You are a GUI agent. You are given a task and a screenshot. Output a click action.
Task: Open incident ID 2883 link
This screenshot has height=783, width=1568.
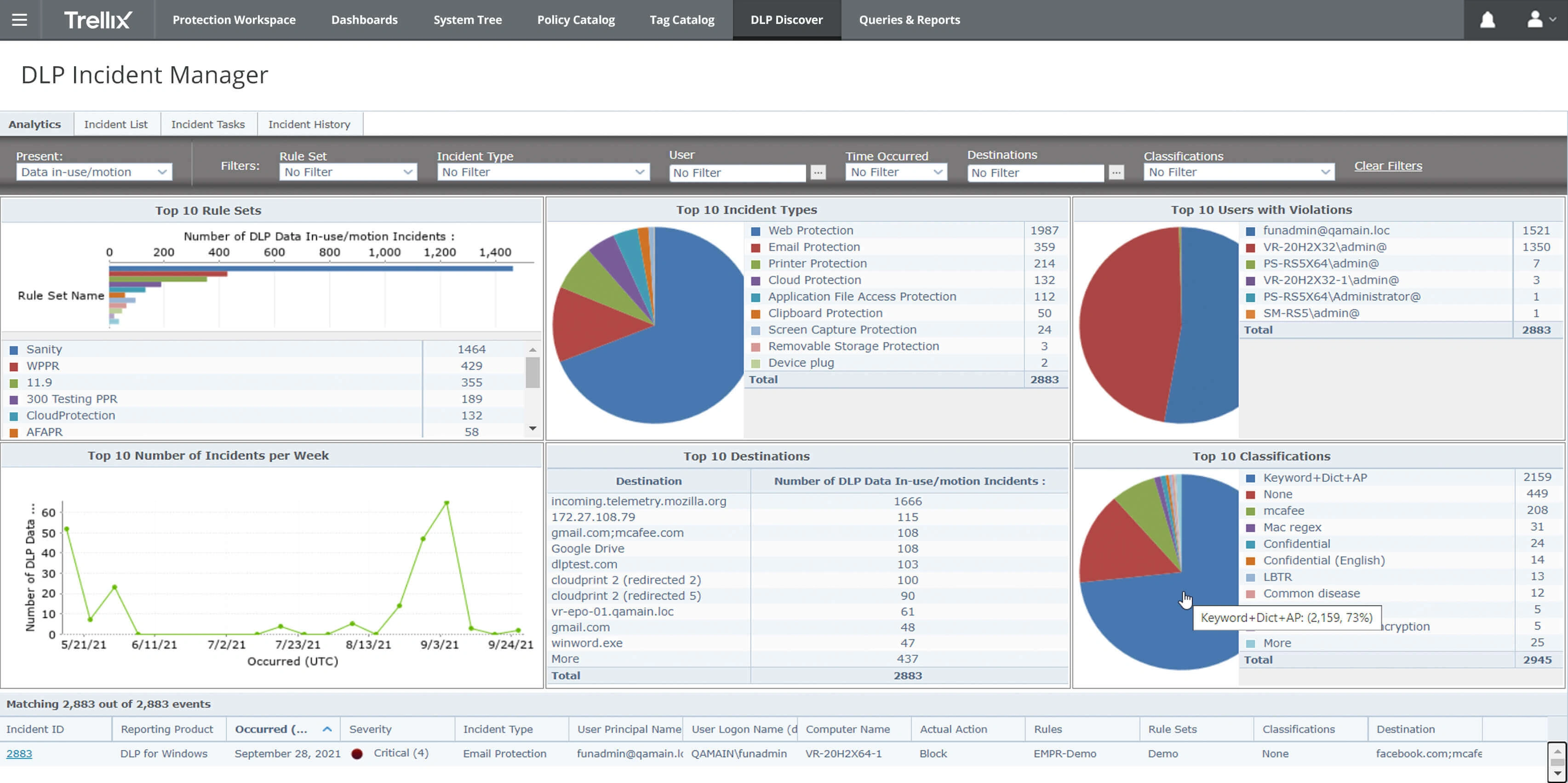tap(19, 754)
